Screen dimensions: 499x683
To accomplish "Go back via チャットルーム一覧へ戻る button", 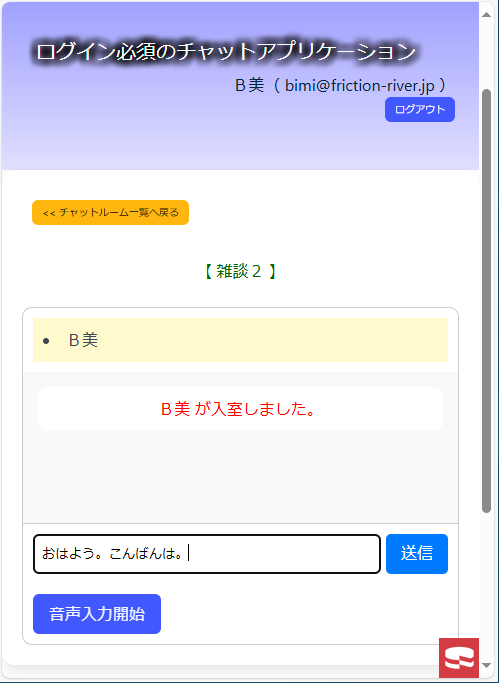I will coord(111,213).
